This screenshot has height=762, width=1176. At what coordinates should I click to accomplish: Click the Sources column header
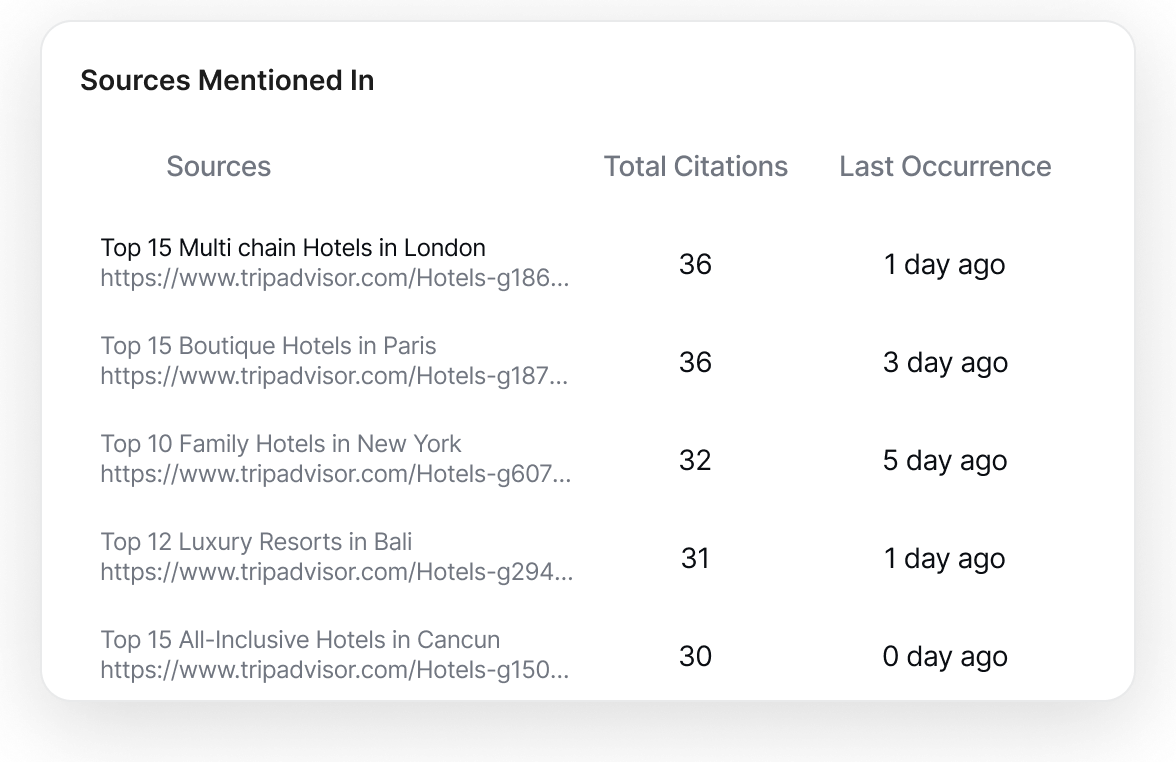pyautogui.click(x=218, y=166)
